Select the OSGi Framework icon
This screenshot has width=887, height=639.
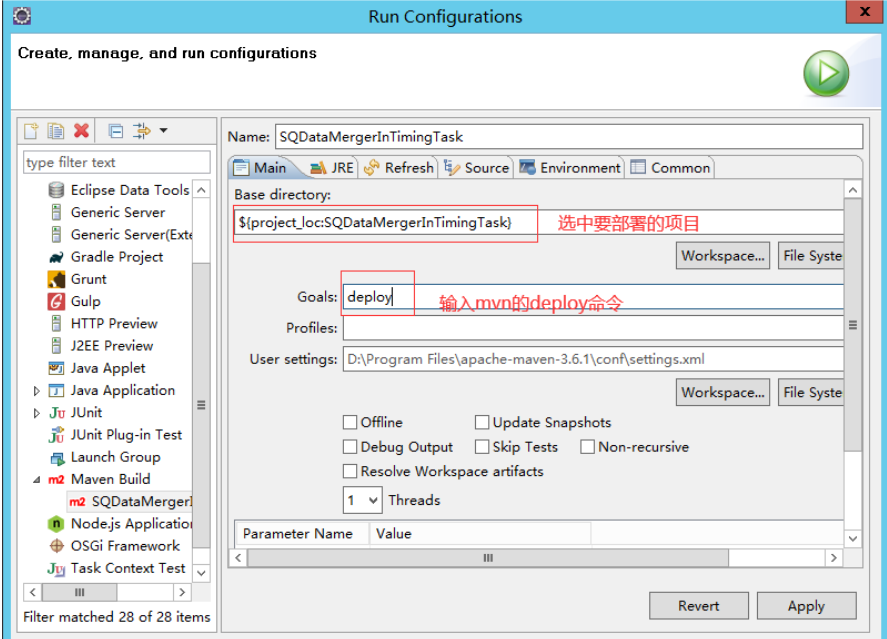click(57, 546)
